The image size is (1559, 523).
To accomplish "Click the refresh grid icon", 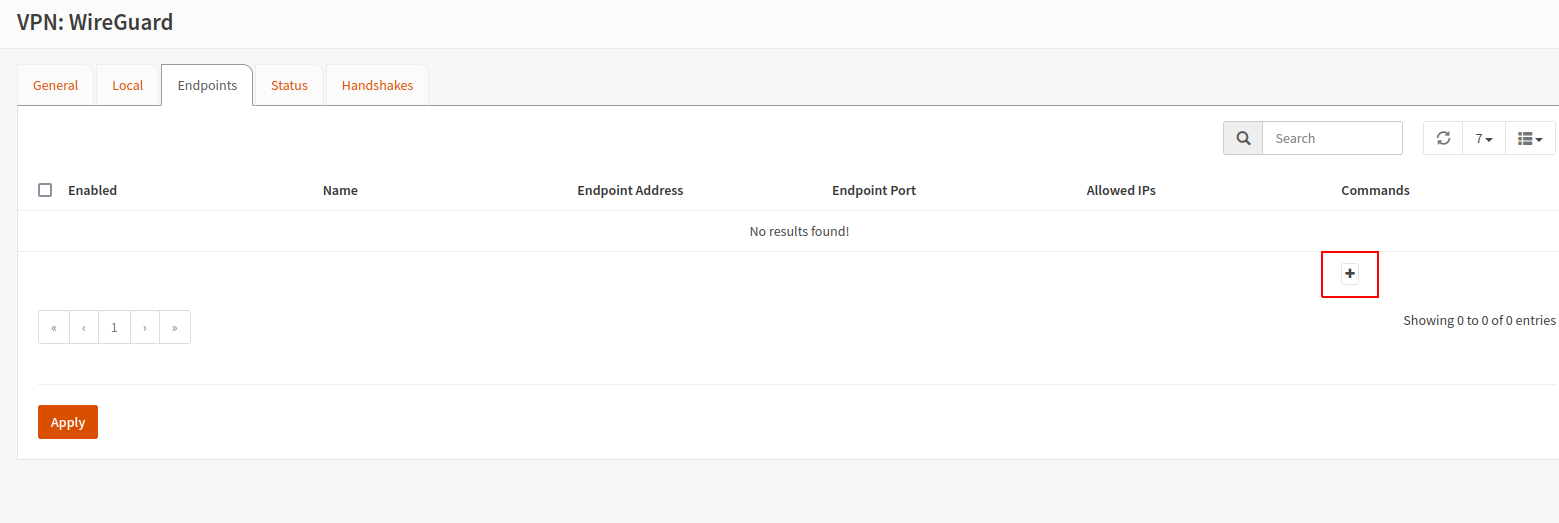I will [1443, 138].
